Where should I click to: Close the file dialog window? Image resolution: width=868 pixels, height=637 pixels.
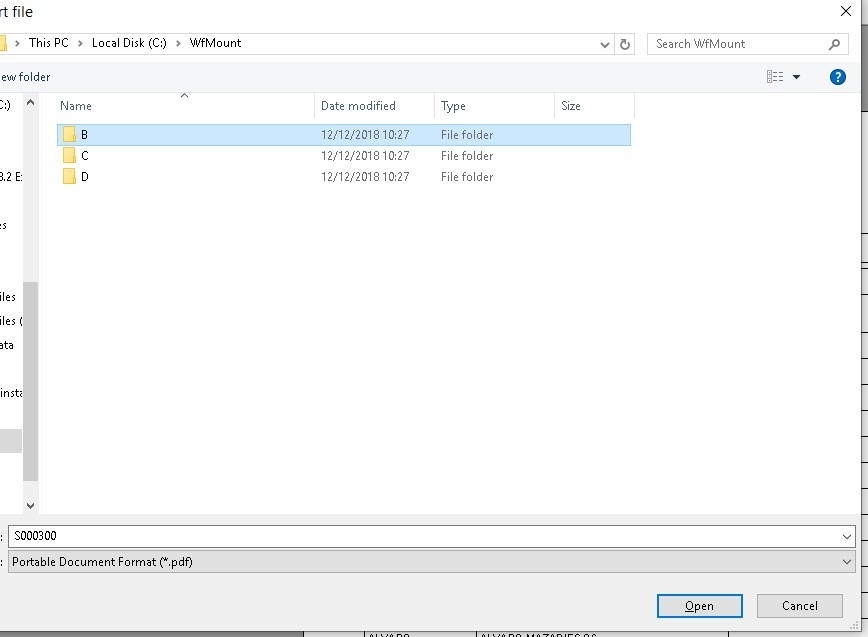[845, 11]
